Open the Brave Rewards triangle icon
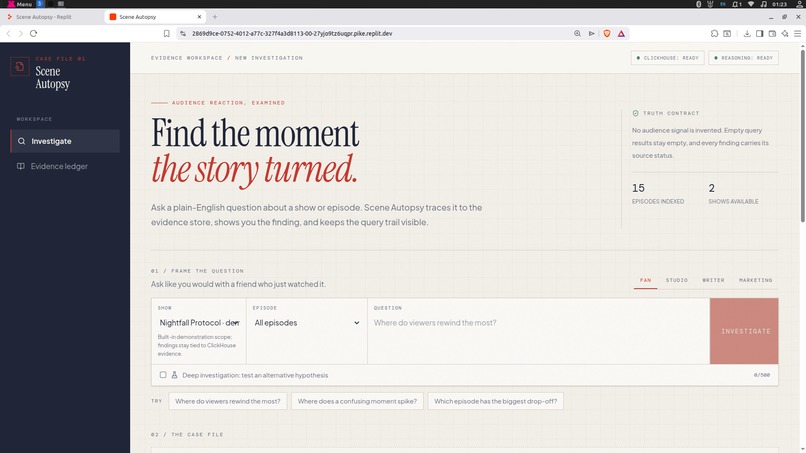This screenshot has height=453, width=806. coord(621,33)
